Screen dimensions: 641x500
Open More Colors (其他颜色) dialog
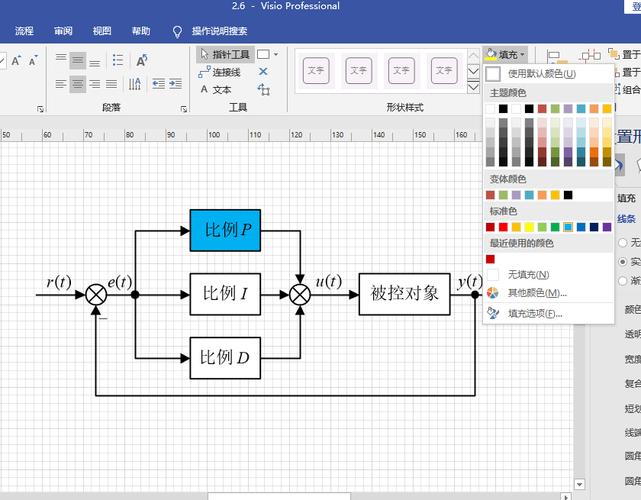point(549,293)
